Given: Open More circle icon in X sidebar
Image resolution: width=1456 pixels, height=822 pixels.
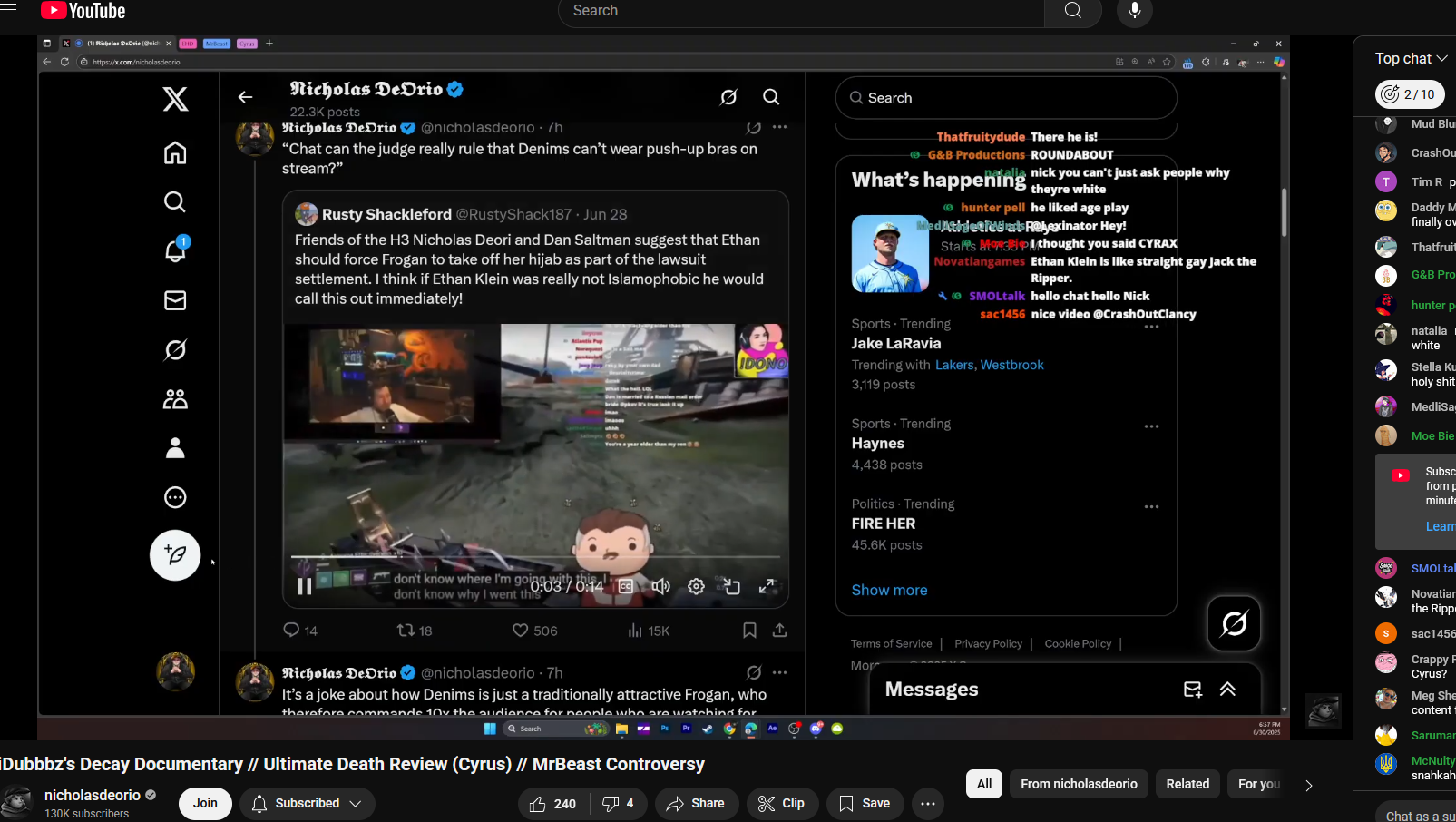Looking at the screenshot, I should pos(175,497).
